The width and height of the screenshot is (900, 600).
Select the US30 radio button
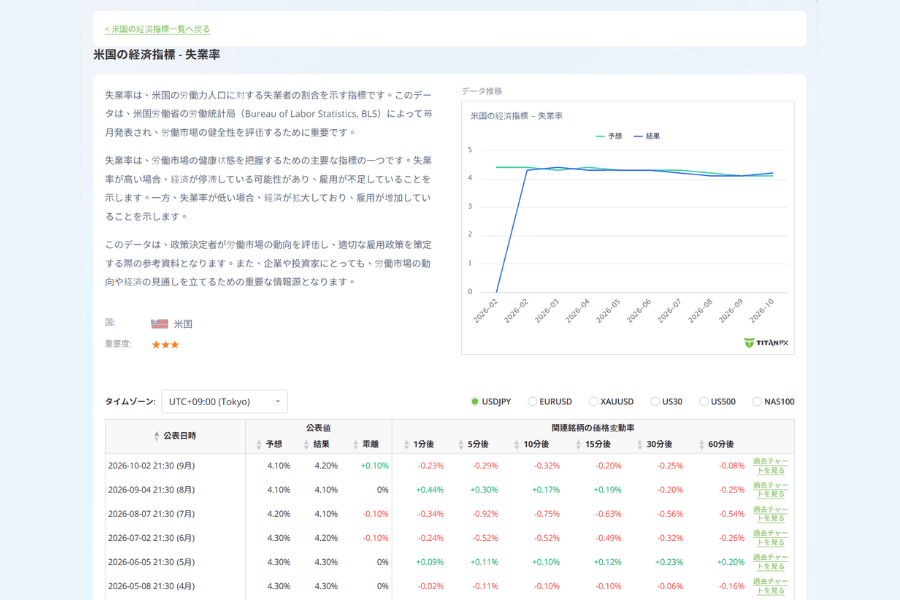655,401
